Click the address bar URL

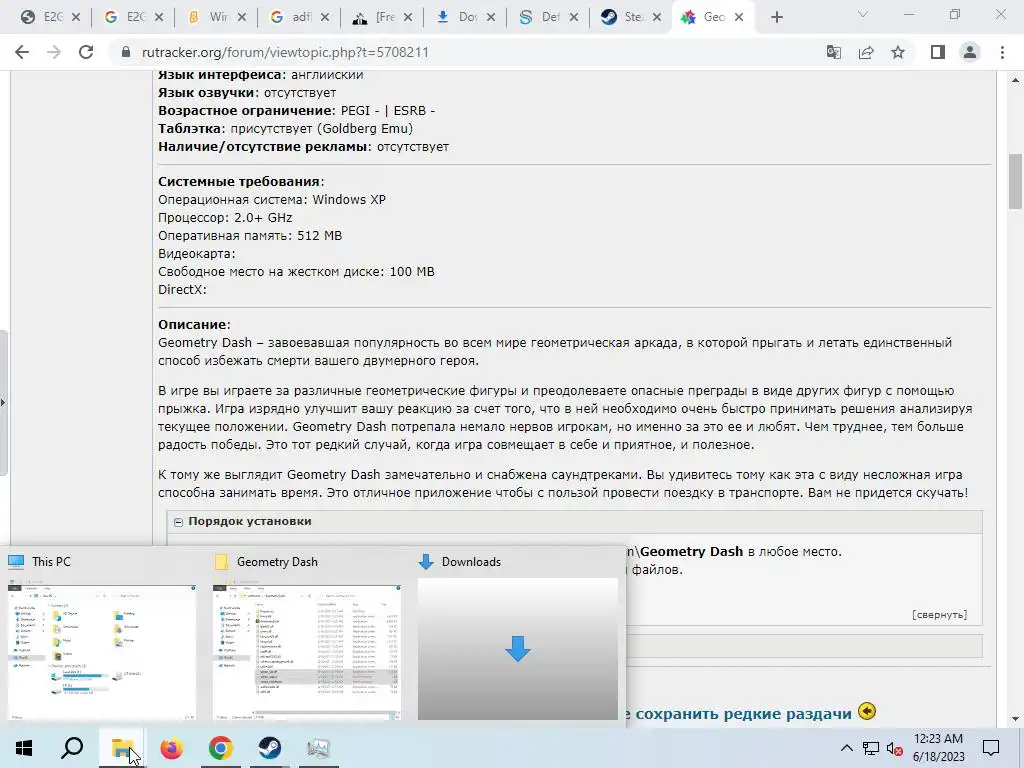pos(285,52)
